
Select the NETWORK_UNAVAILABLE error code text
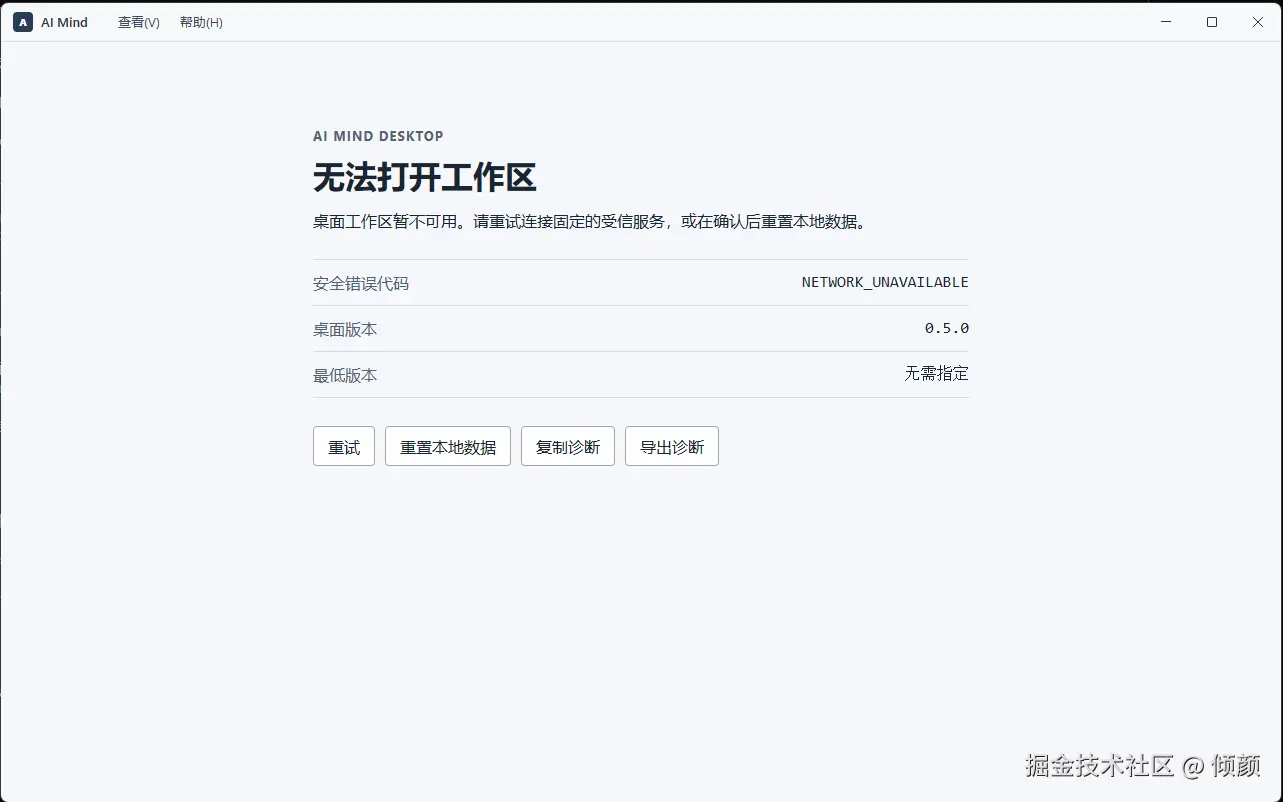tap(885, 282)
